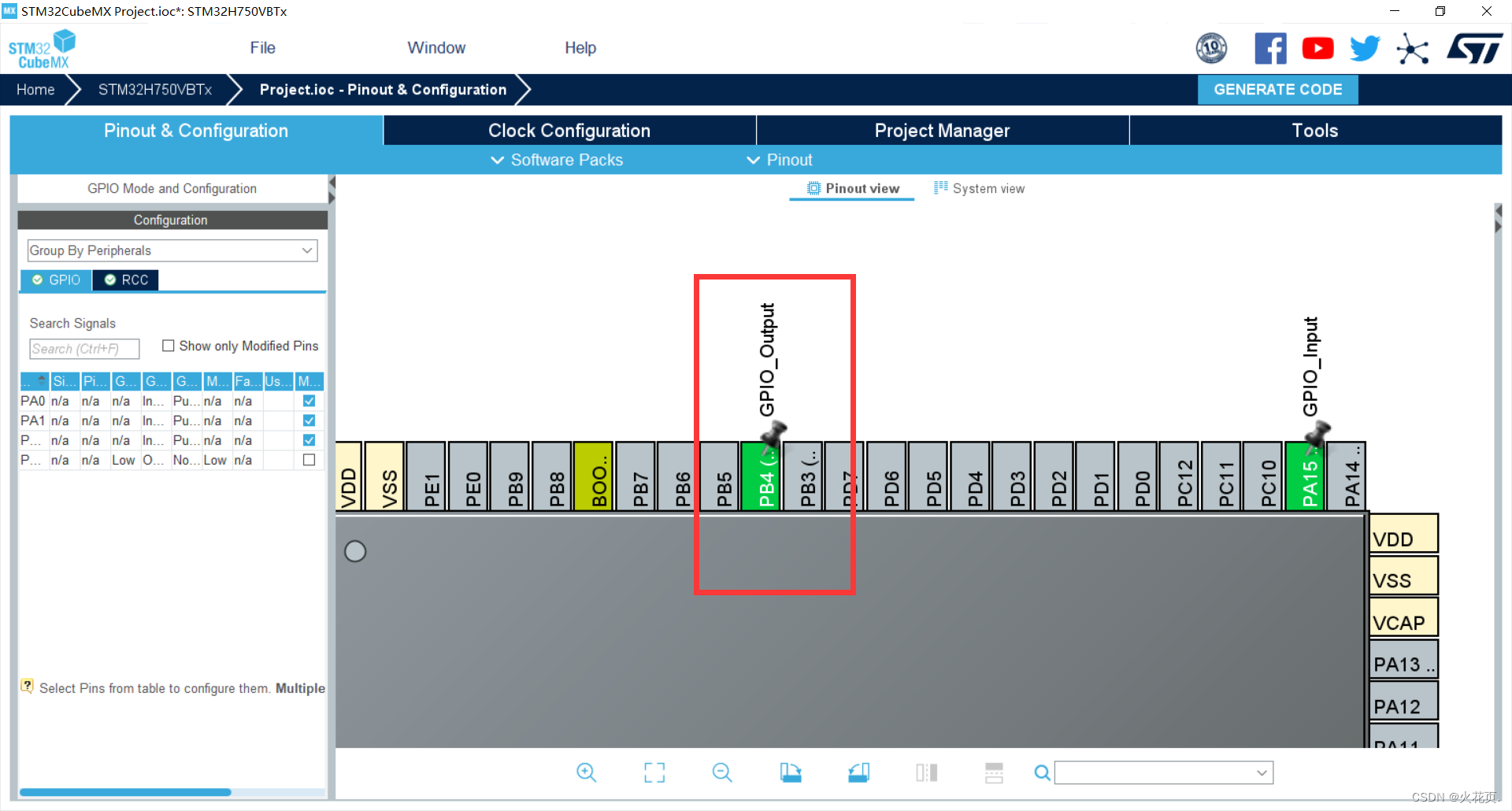The width and height of the screenshot is (1512, 811).
Task: Uncheck the Modified box for PA0
Action: 309,401
